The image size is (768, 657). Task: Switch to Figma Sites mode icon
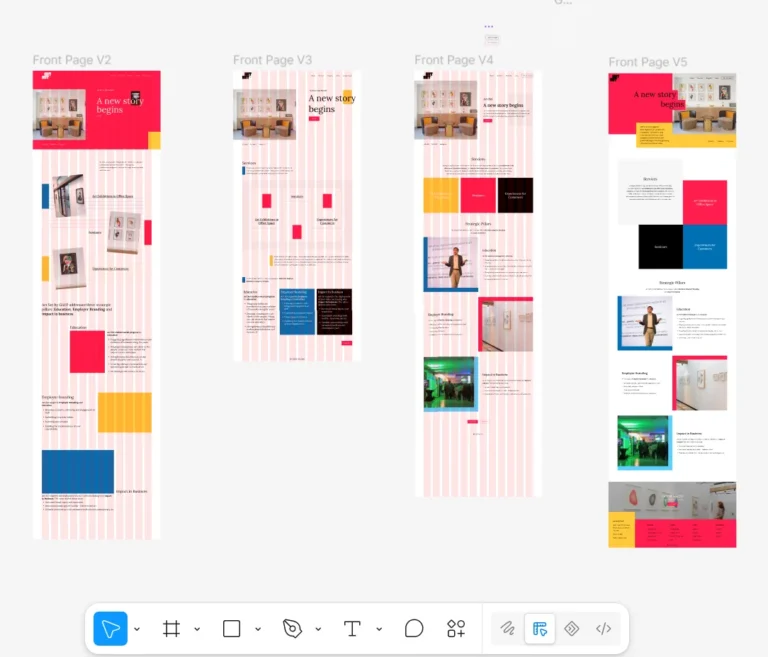[x=572, y=629]
